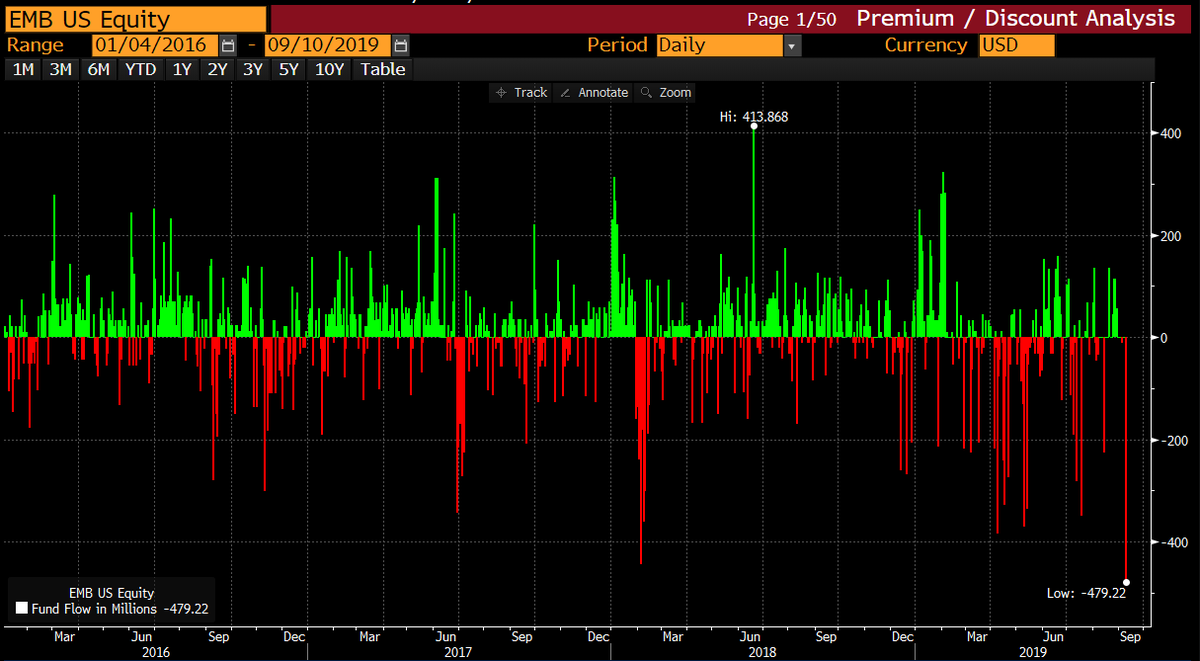Image resolution: width=1200 pixels, height=661 pixels.
Task: Select the YTD range tab
Action: [141, 69]
